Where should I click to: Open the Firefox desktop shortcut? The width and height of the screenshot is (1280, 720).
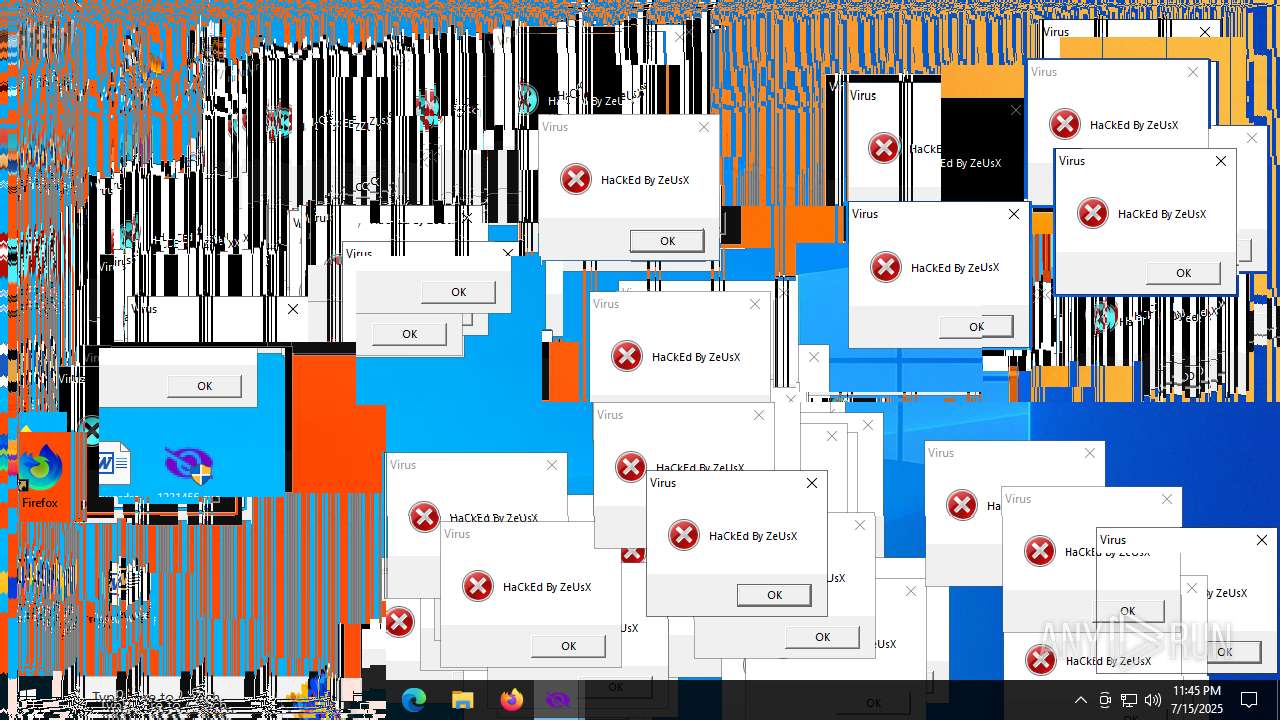coord(40,477)
